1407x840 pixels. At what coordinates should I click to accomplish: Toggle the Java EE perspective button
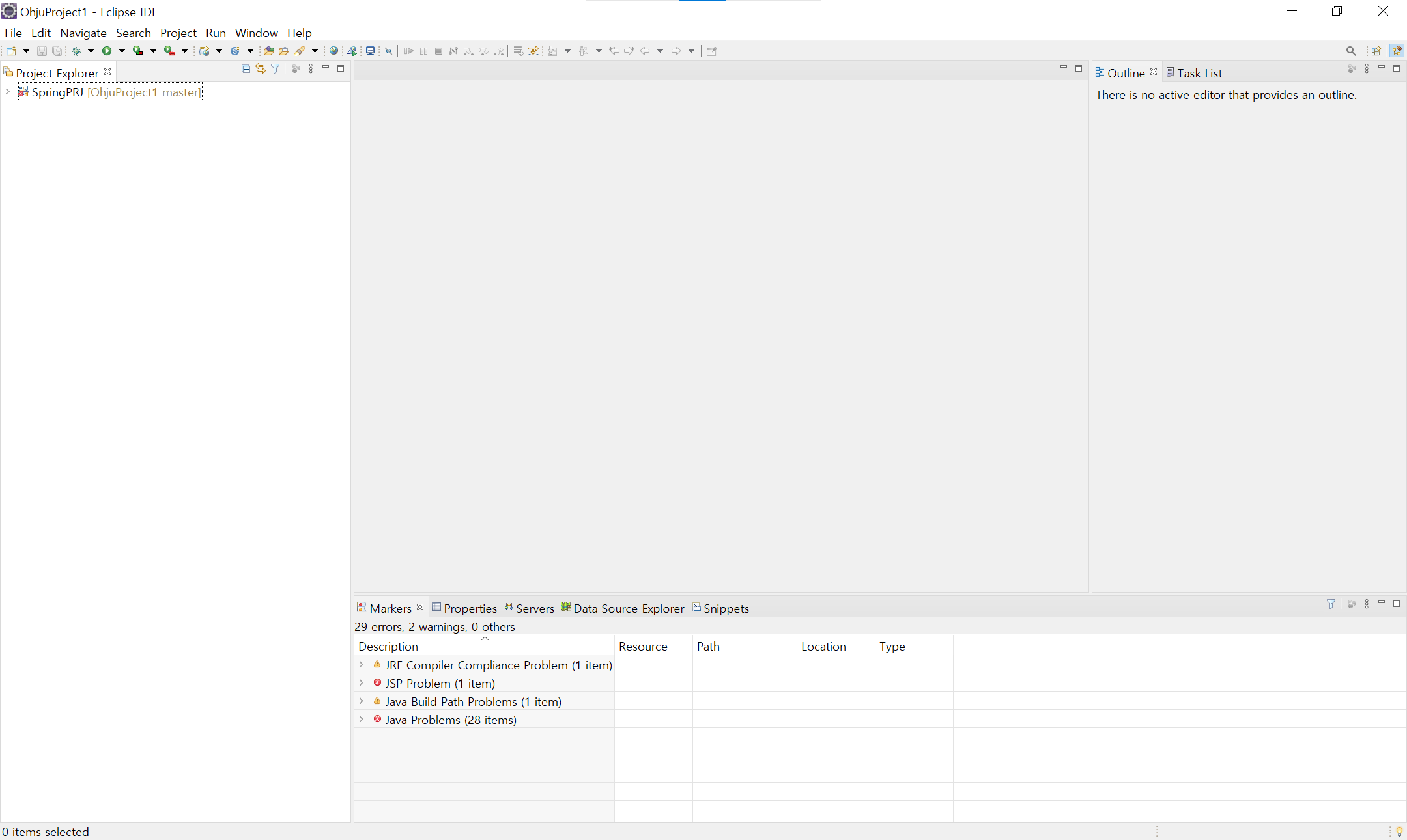pos(1397,51)
